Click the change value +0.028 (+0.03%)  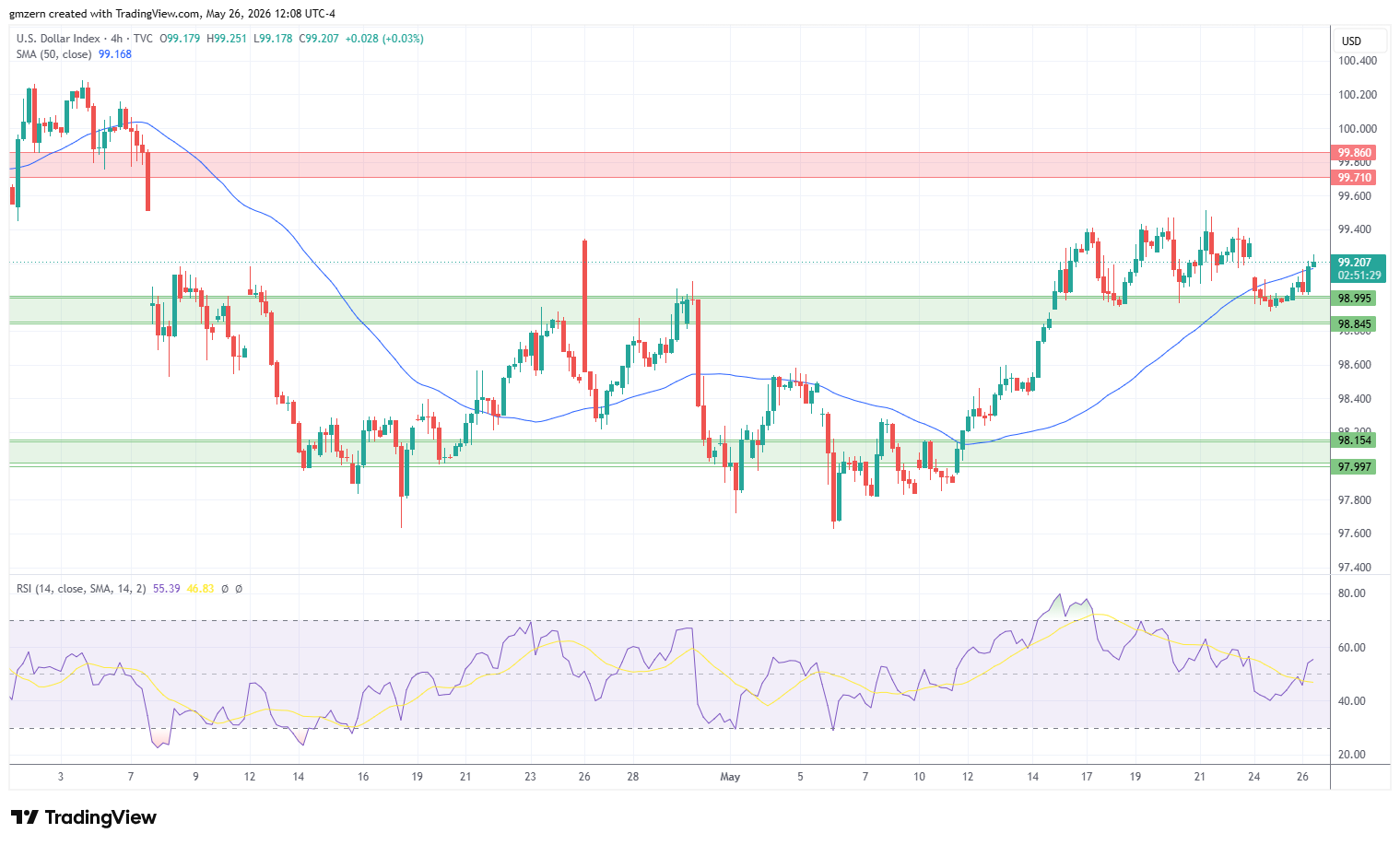[x=384, y=39]
